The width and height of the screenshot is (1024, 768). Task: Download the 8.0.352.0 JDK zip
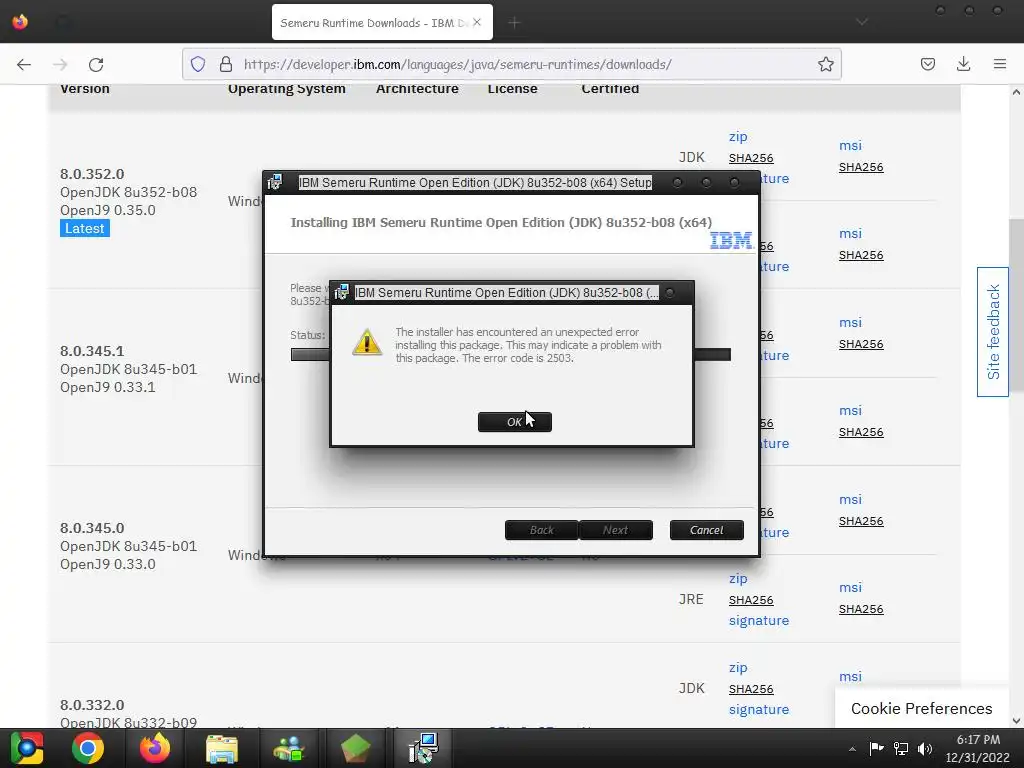point(738,136)
